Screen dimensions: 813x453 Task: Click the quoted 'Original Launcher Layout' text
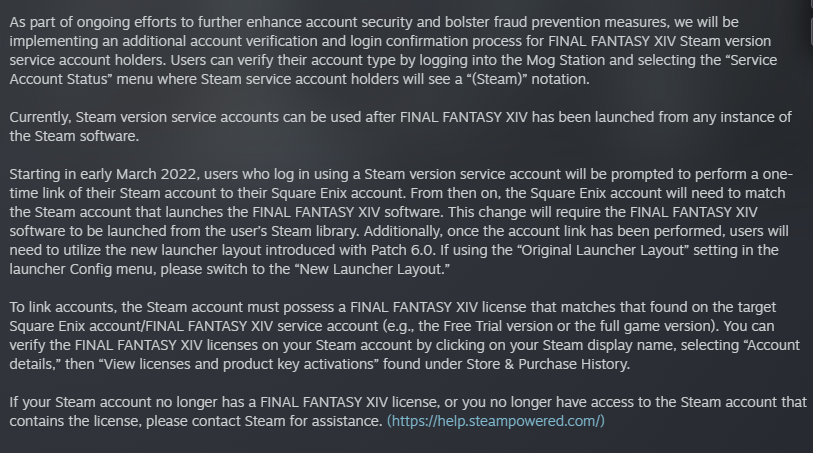click(601, 250)
